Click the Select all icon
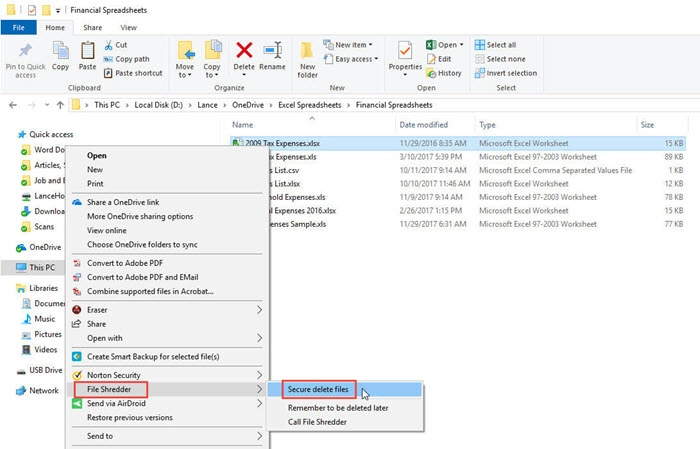Image resolution: width=700 pixels, height=449 pixels. coord(480,45)
